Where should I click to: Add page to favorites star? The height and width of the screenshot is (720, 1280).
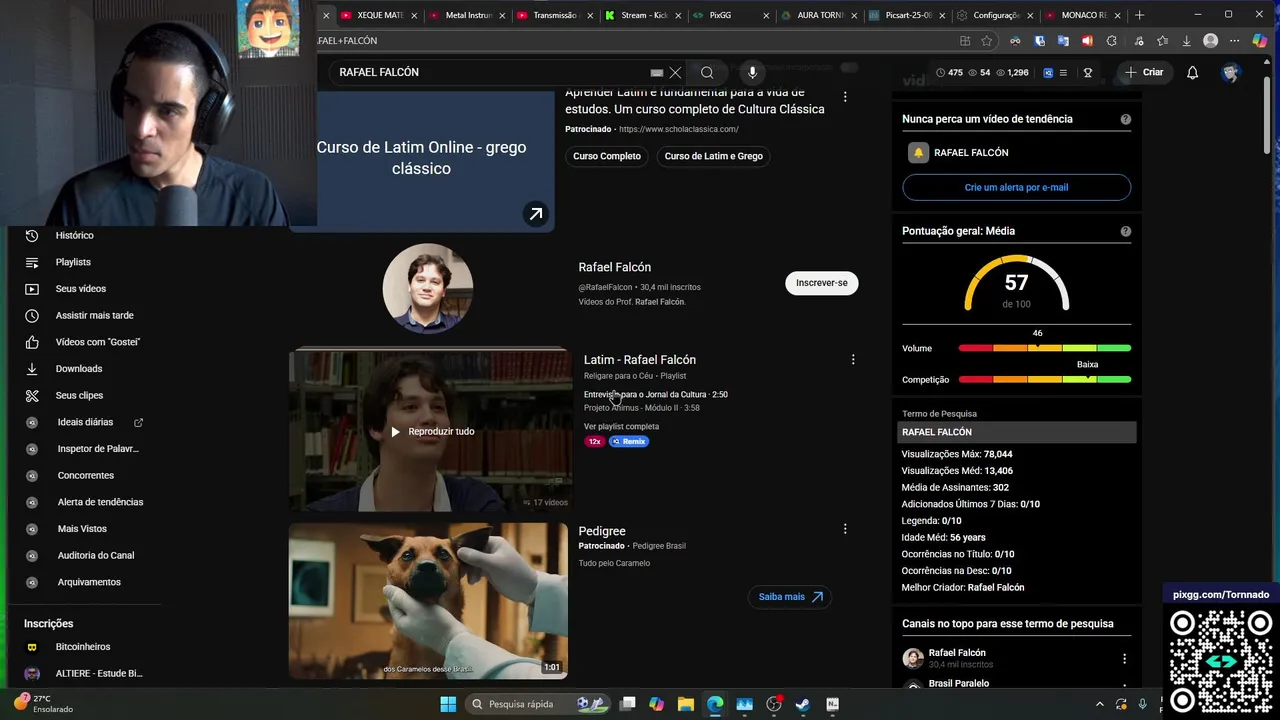pos(987,41)
